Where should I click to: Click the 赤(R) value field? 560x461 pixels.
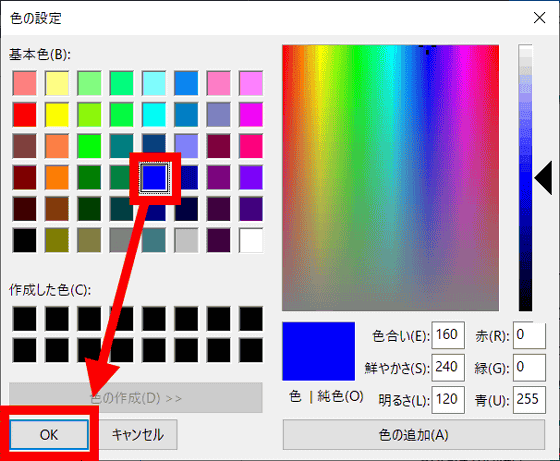[x=529, y=335]
